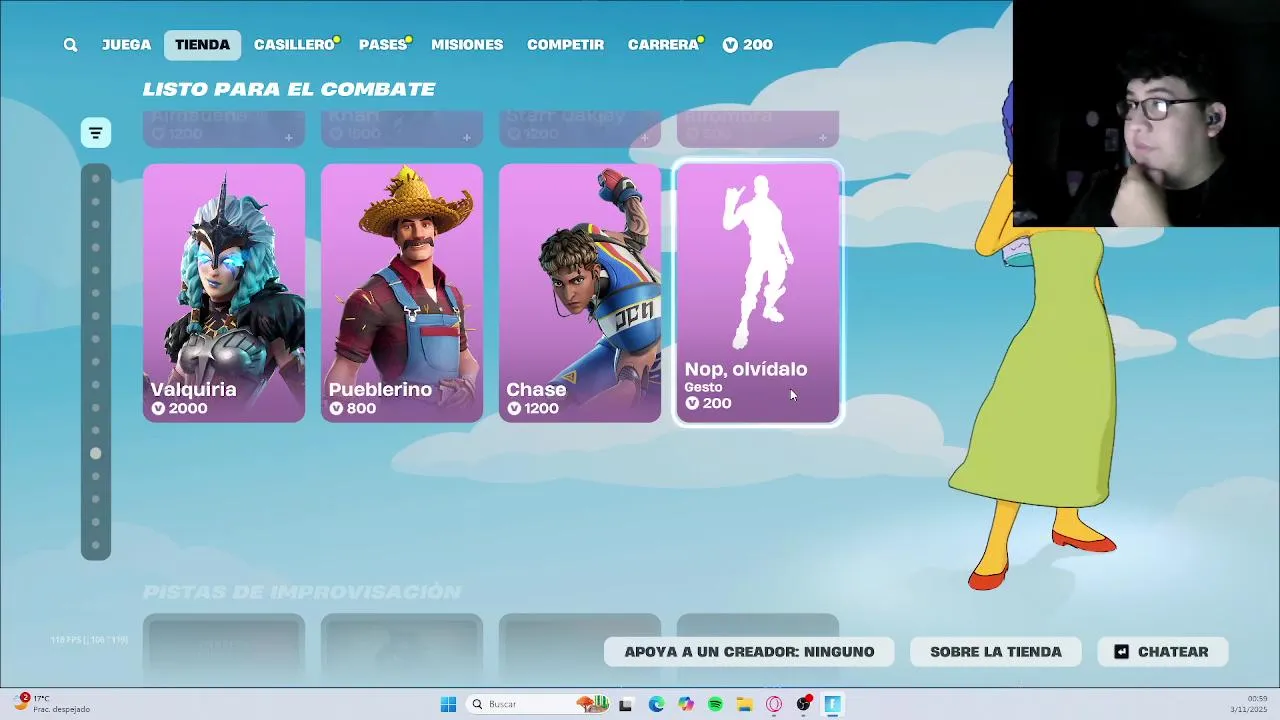
Task: Switch to the JUEGA tab
Action: [126, 45]
